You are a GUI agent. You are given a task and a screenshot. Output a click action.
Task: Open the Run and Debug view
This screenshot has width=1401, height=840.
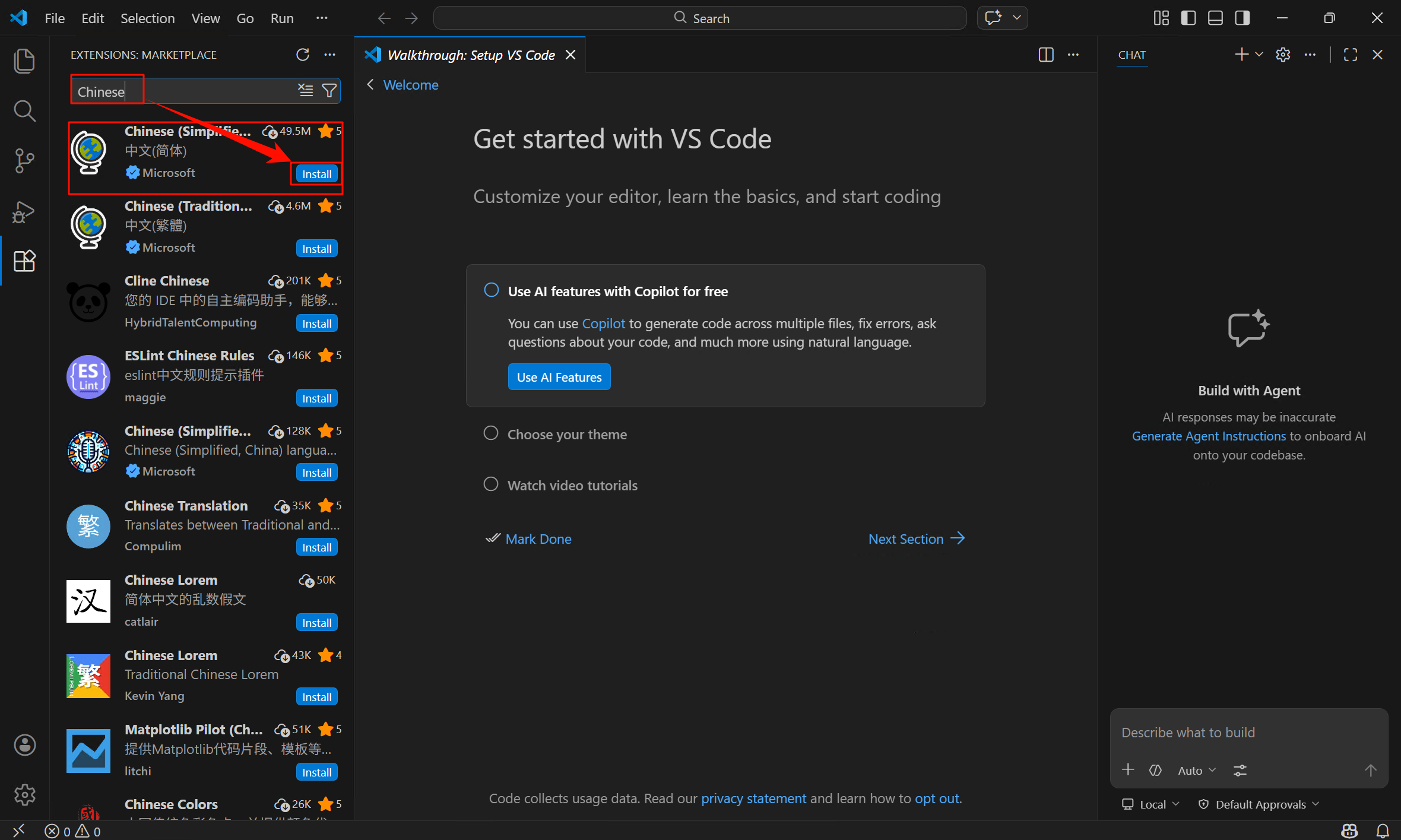(x=24, y=211)
